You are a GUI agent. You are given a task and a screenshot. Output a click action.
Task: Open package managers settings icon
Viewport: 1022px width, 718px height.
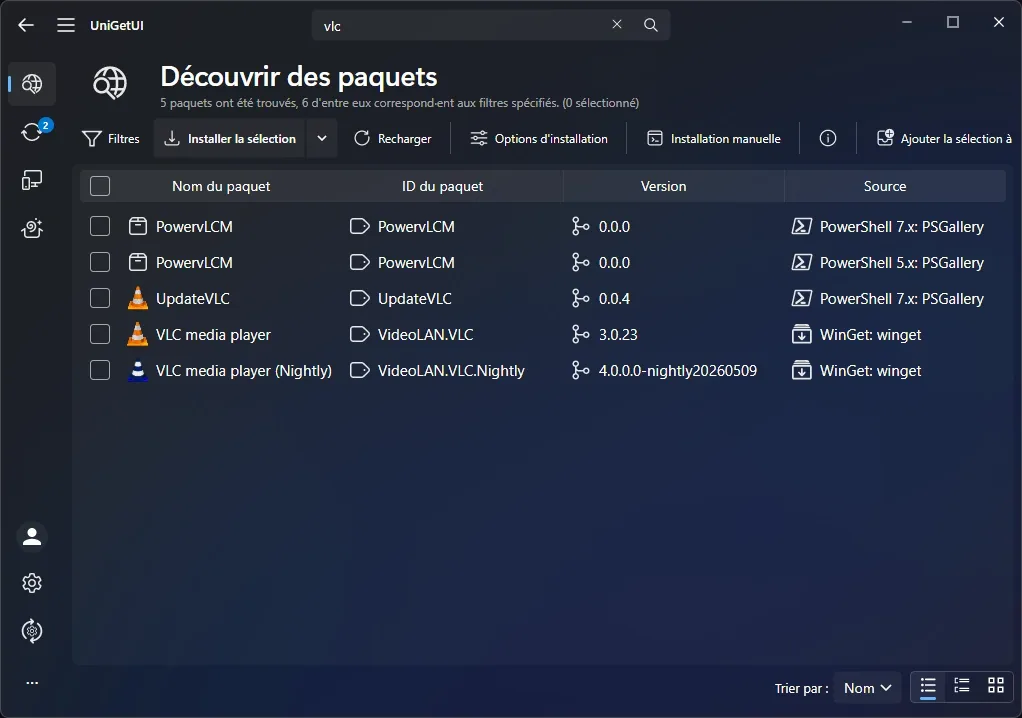click(32, 631)
